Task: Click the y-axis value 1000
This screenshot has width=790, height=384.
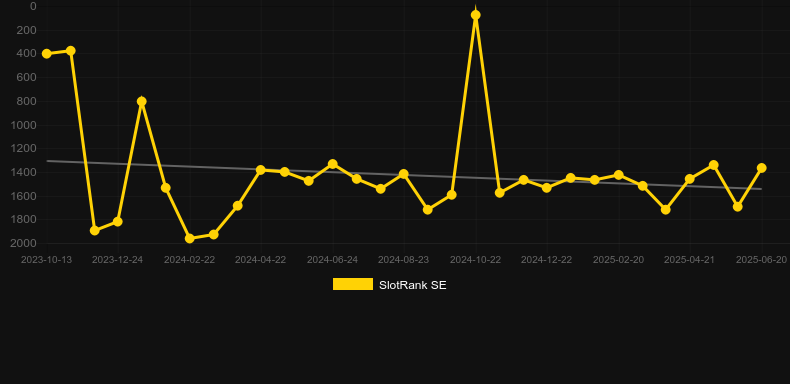Action: click(25, 125)
